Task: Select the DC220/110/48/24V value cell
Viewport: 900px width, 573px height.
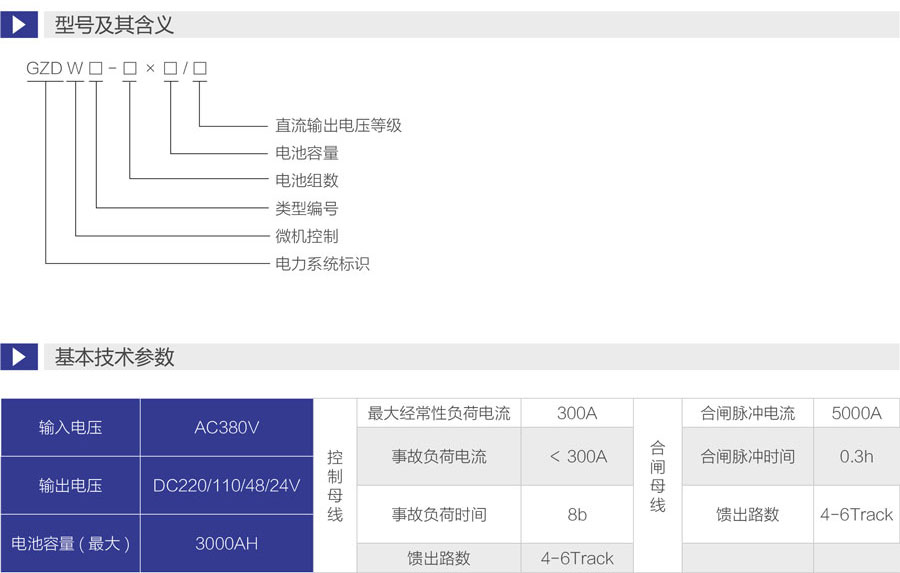Action: pyautogui.click(x=227, y=486)
